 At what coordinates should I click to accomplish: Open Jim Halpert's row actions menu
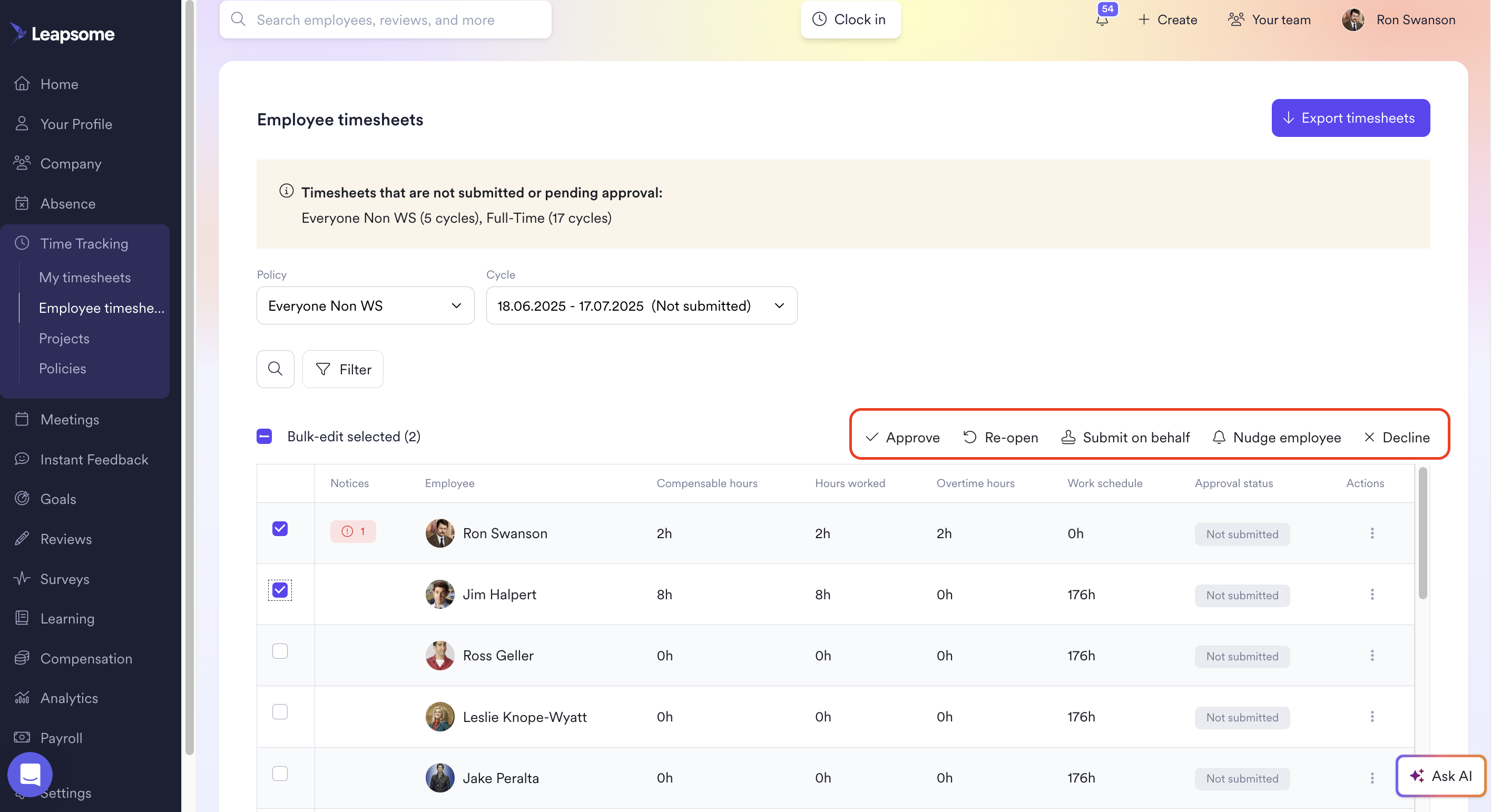1372,595
